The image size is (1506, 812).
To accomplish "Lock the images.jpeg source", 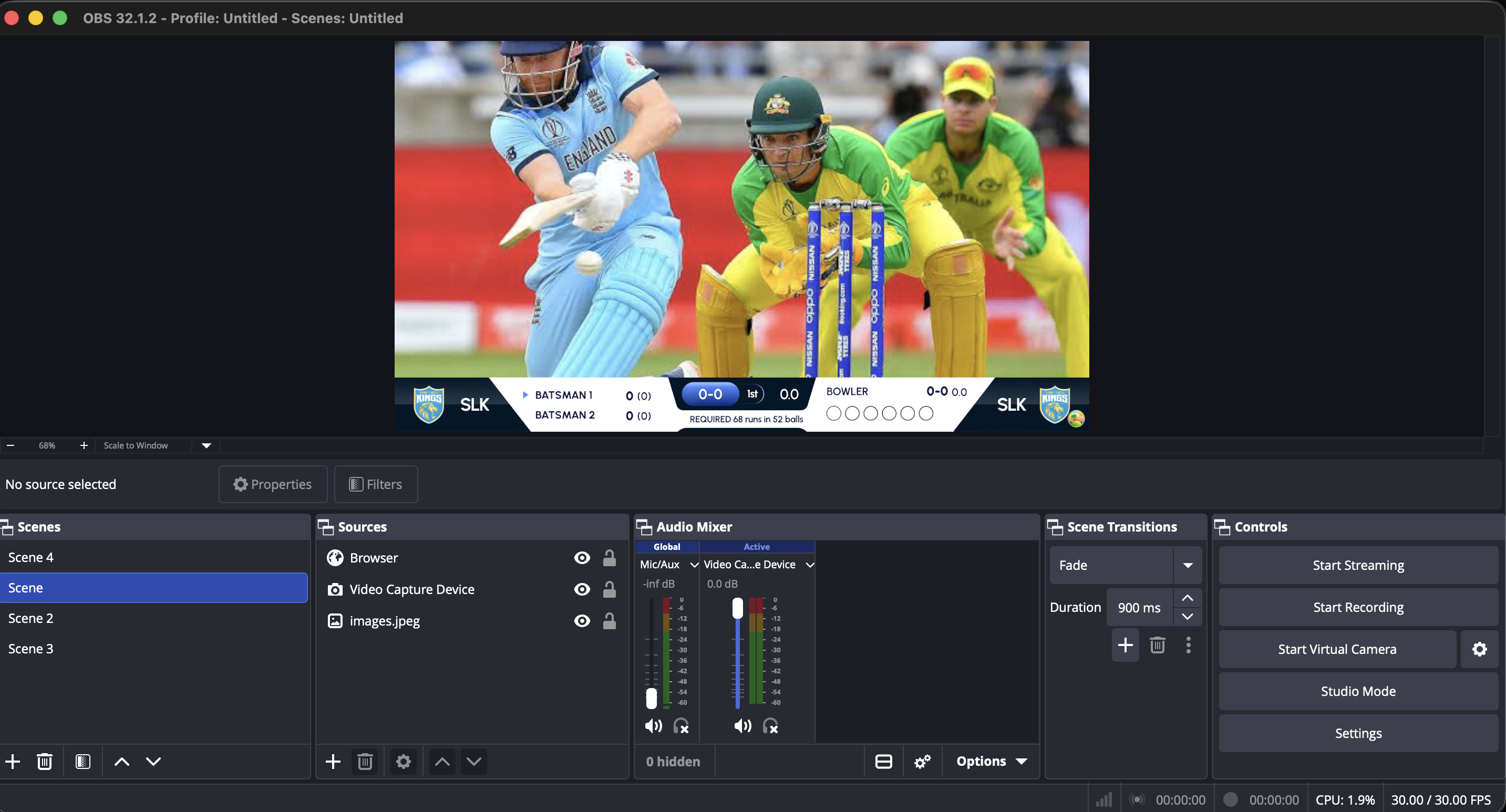I will [x=609, y=620].
